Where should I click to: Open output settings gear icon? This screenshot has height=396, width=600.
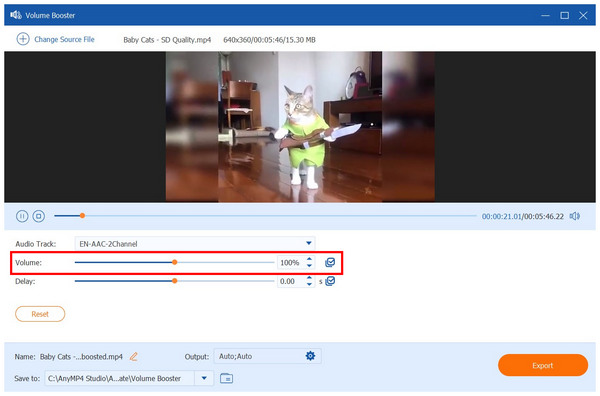(310, 356)
